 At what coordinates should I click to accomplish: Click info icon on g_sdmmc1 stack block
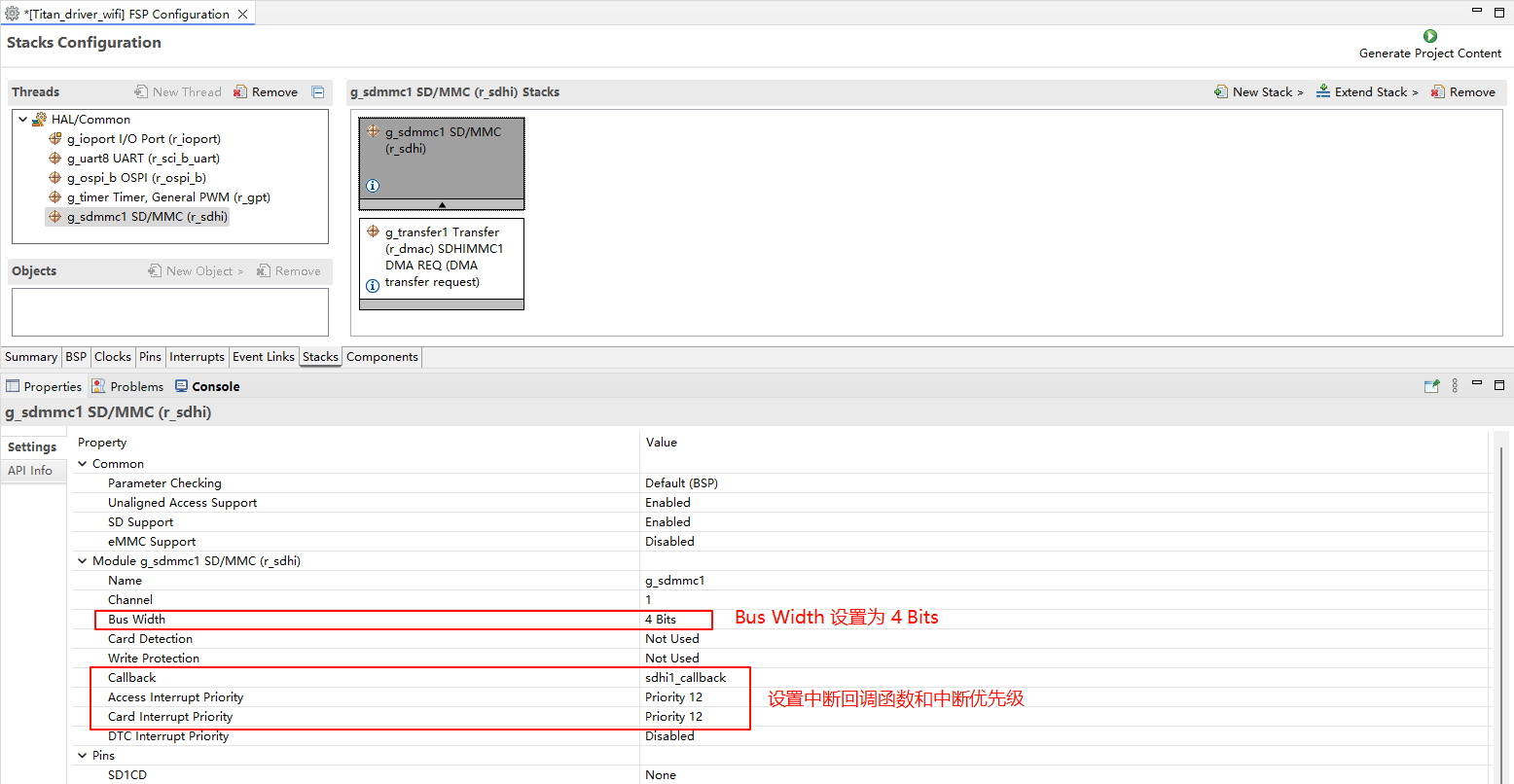(x=373, y=186)
